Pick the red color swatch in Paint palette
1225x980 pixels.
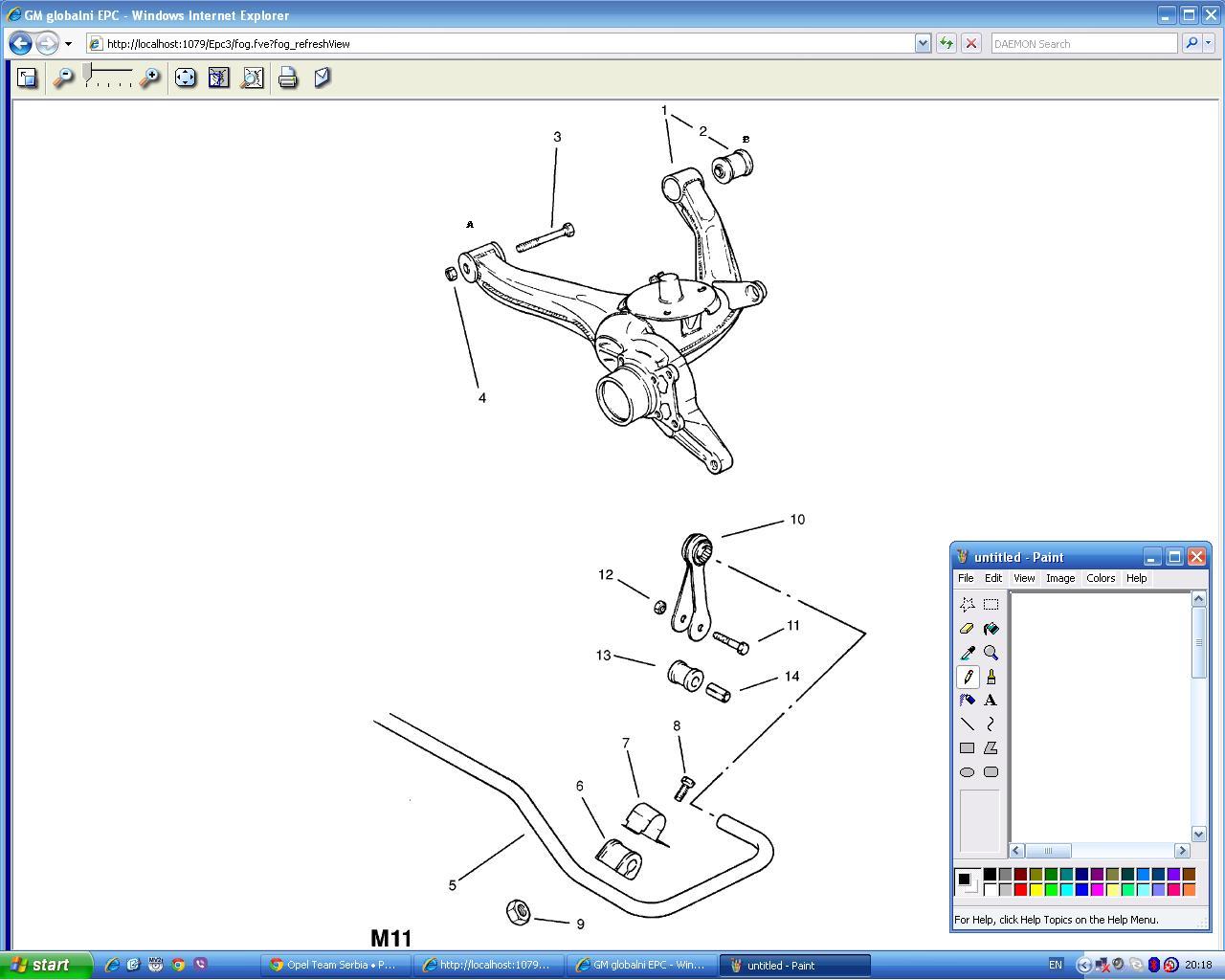(1020, 890)
